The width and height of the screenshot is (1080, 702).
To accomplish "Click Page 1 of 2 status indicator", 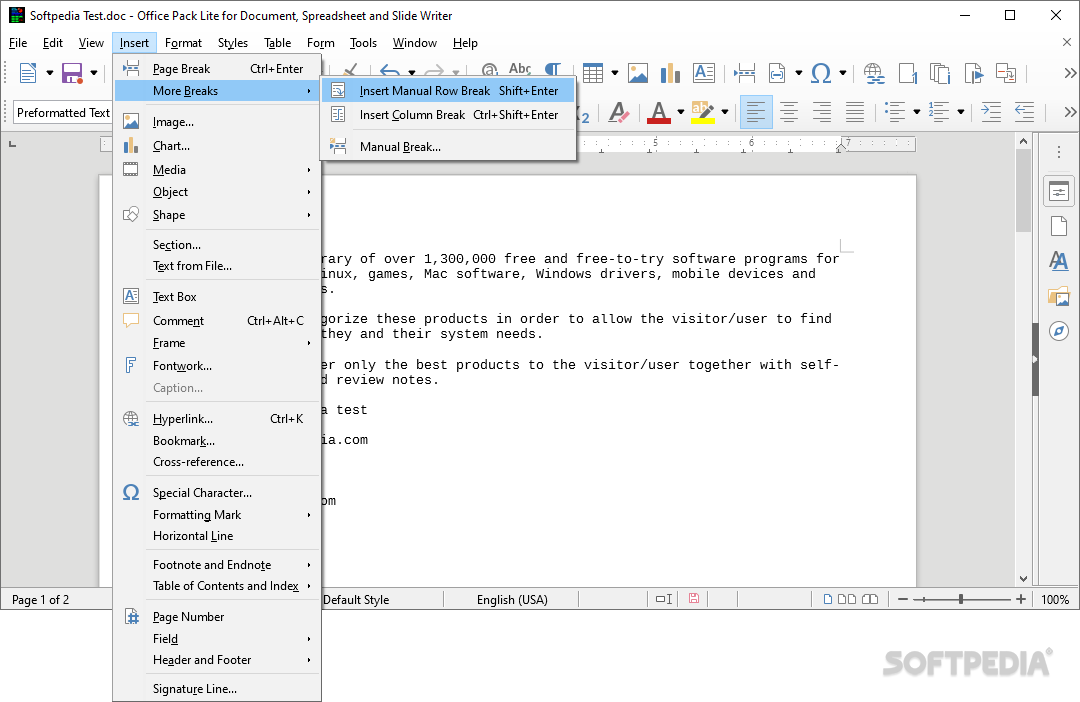I will [x=41, y=599].
